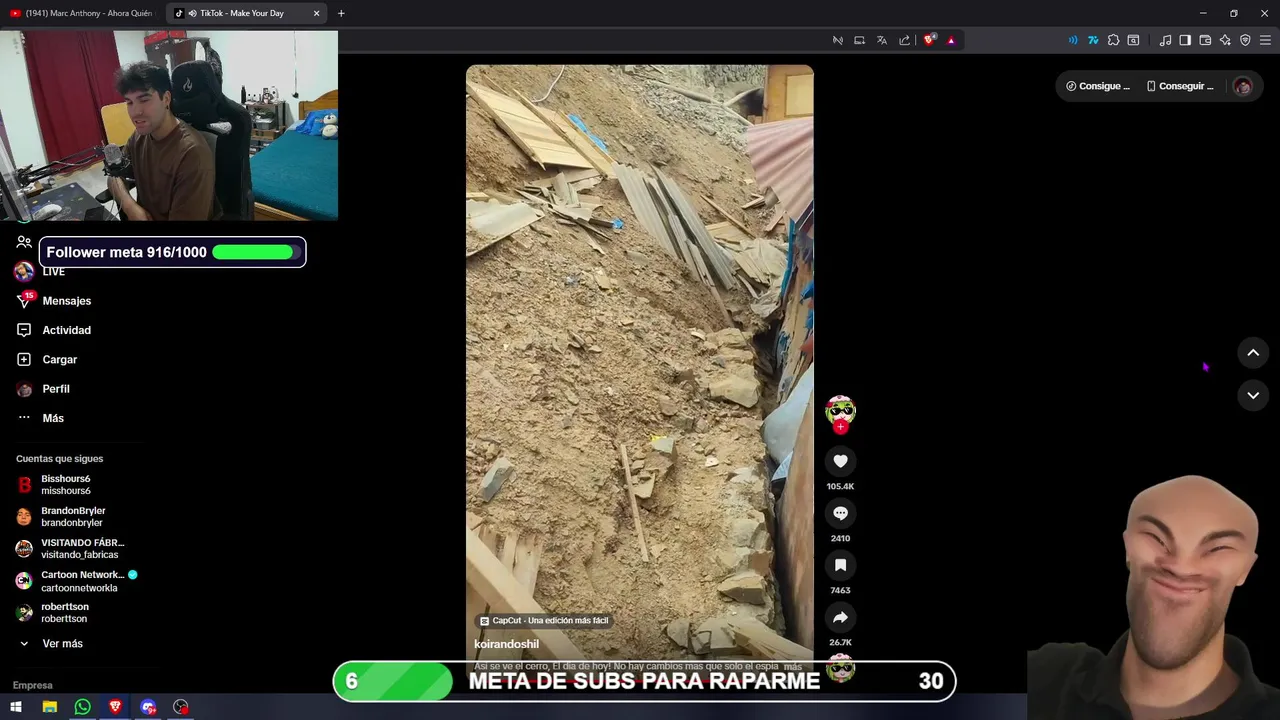Click the 2410 comments count
The image size is (1280, 720).
click(840, 539)
